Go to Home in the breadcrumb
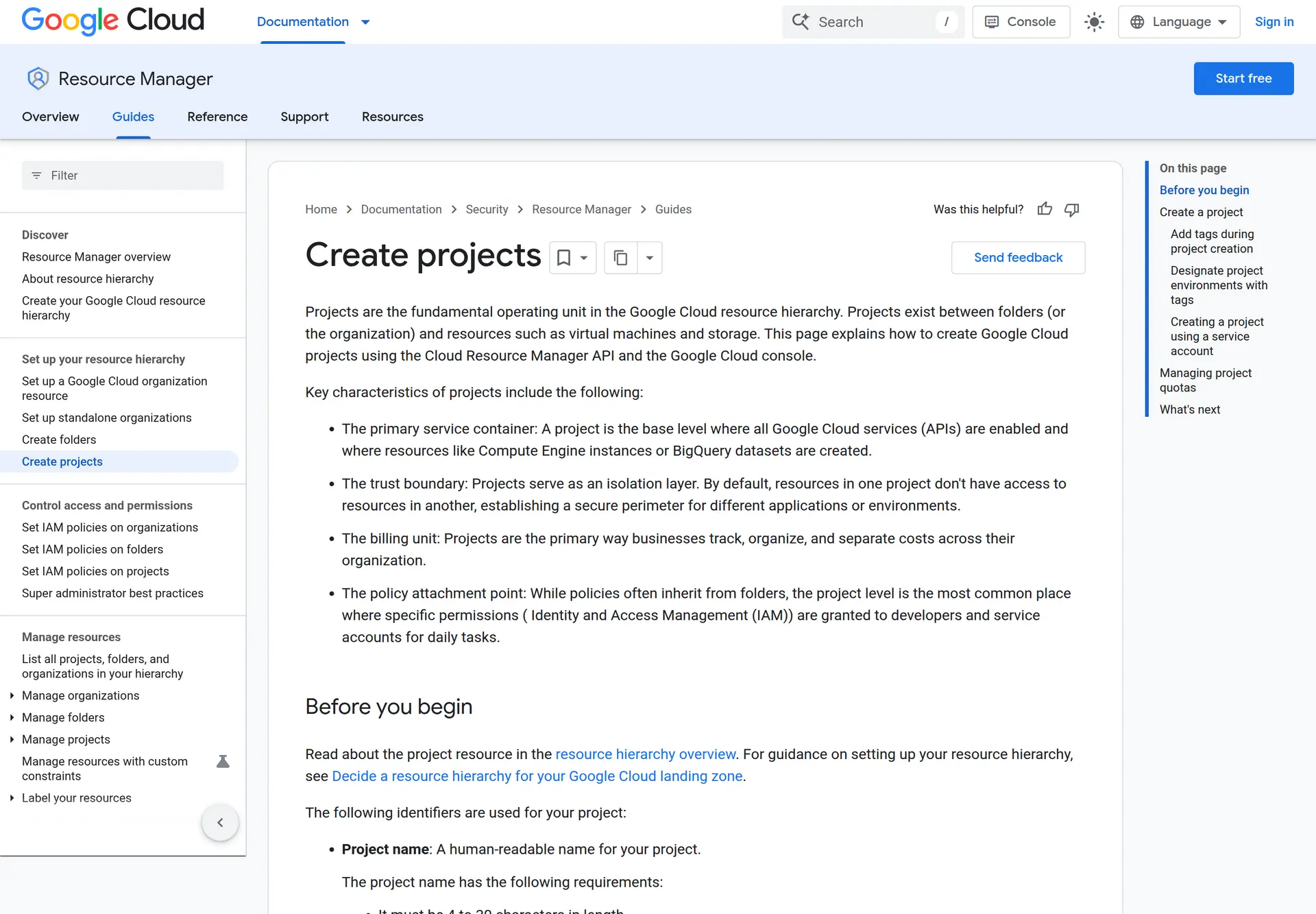 point(321,209)
